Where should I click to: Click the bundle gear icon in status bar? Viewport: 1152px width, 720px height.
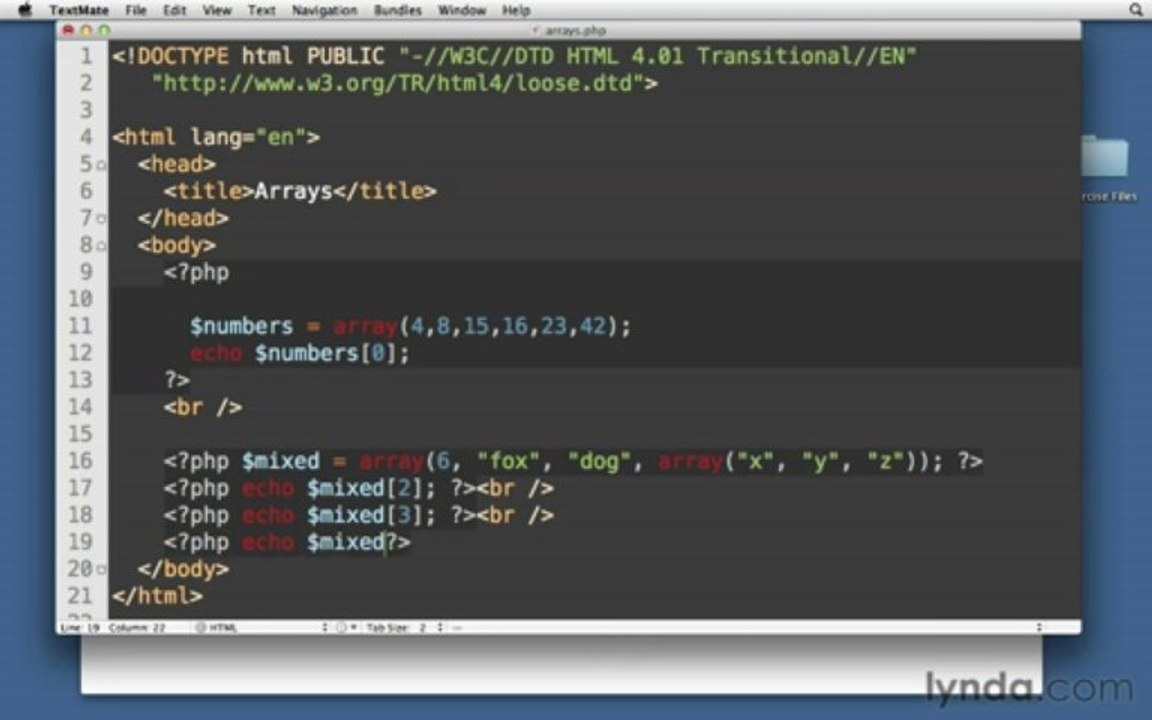(340, 628)
